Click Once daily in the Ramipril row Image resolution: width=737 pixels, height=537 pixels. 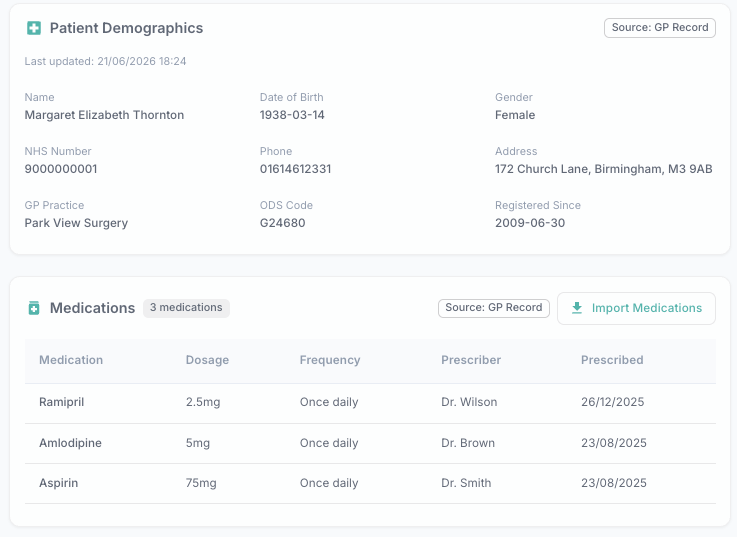click(329, 402)
